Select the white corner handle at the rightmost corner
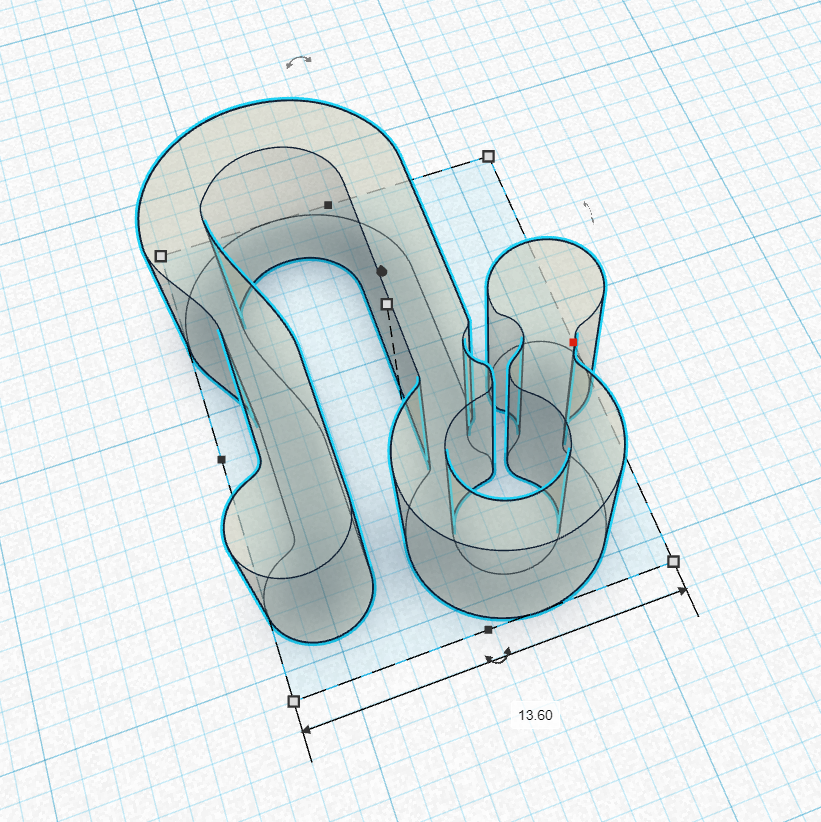 point(674,562)
